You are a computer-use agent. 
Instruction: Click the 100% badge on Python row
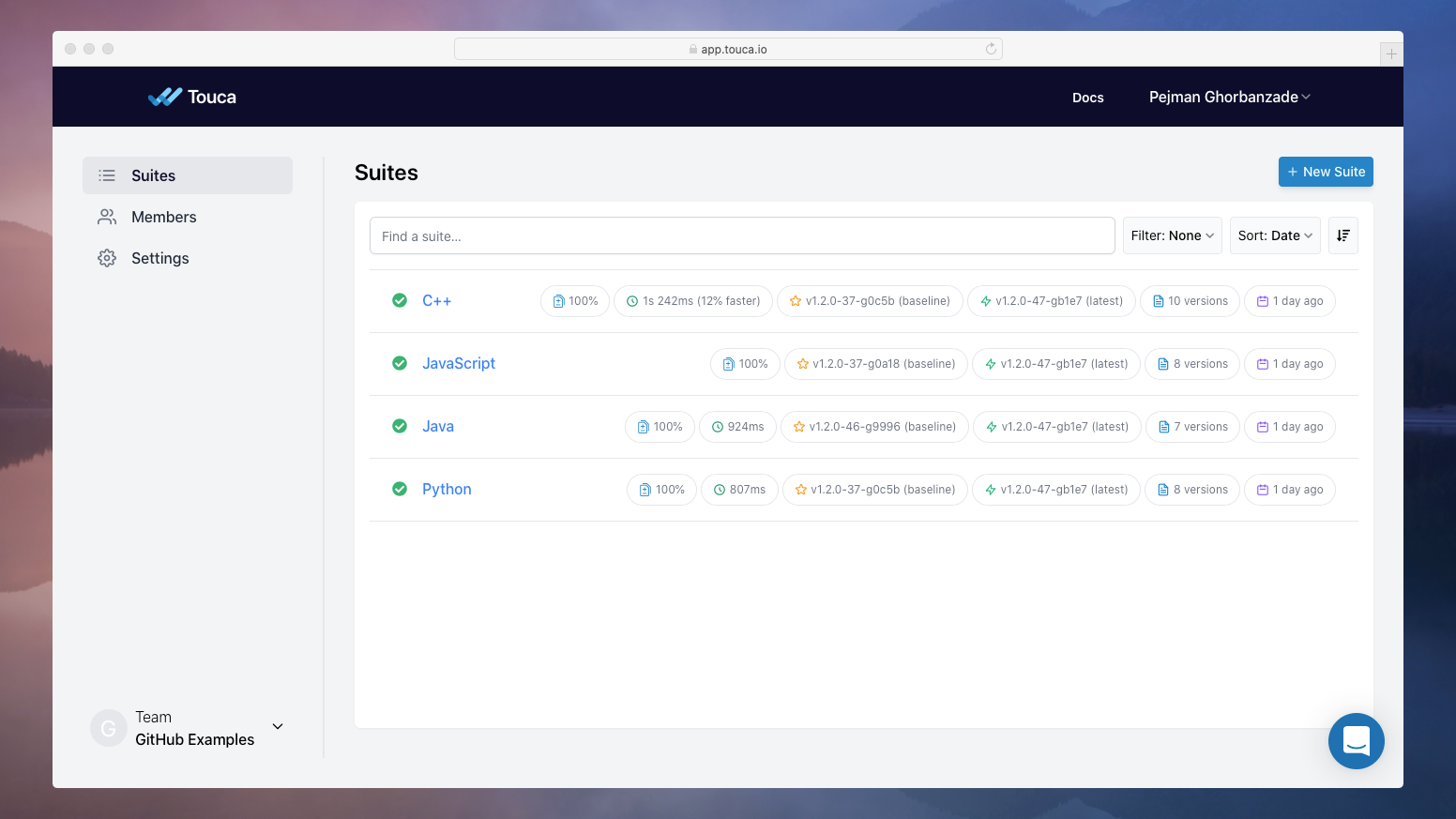click(661, 490)
